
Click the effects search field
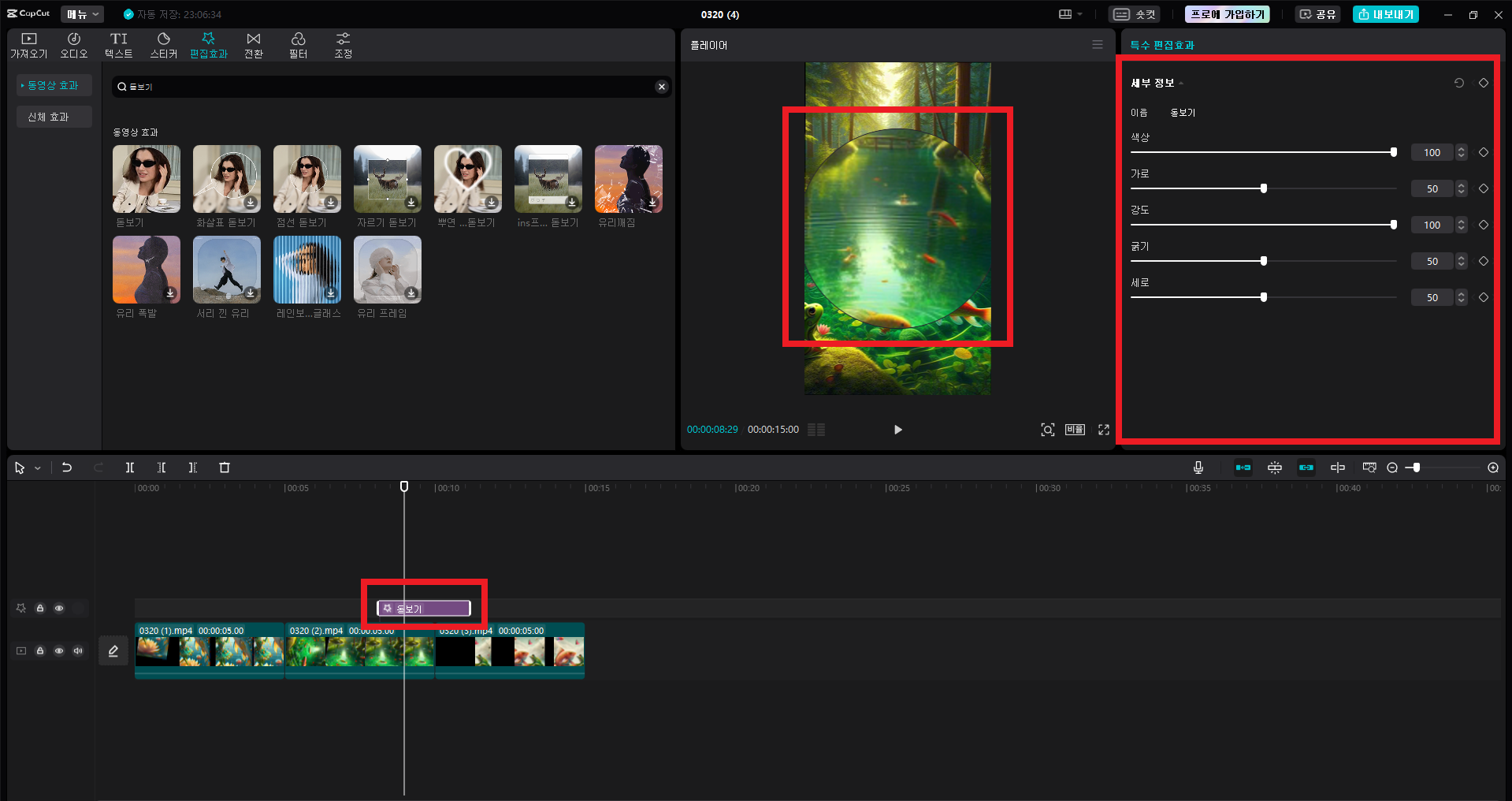click(x=386, y=87)
